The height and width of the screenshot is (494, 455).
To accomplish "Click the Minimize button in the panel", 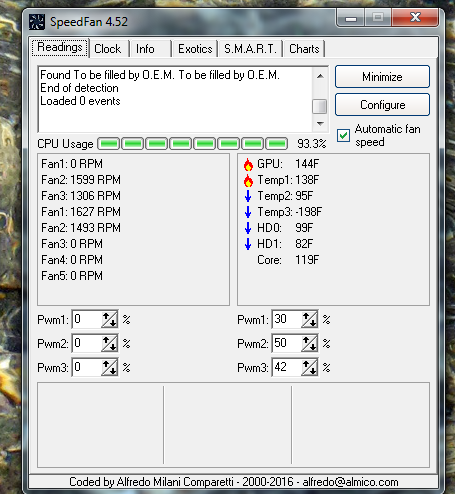I will [382, 77].
